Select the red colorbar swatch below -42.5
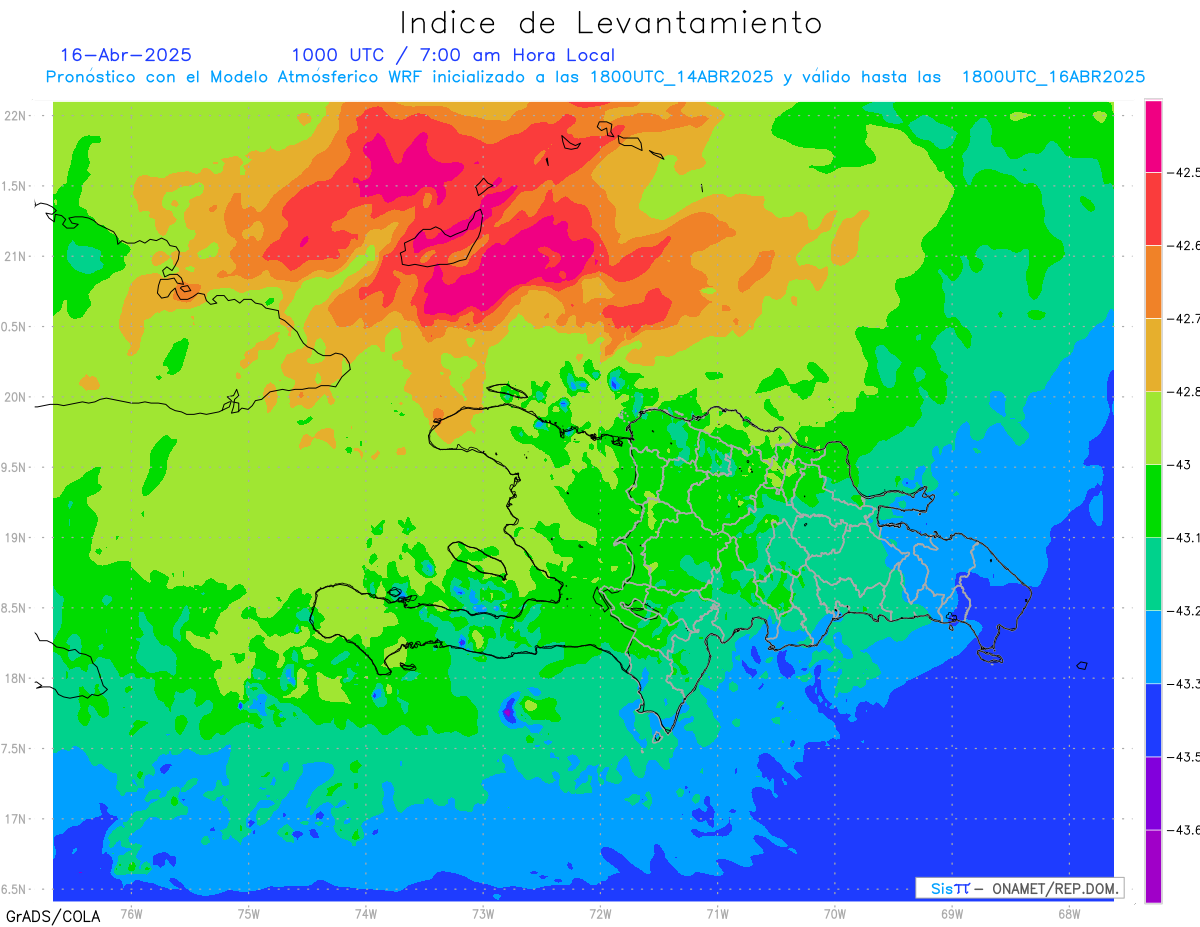 tap(1153, 208)
